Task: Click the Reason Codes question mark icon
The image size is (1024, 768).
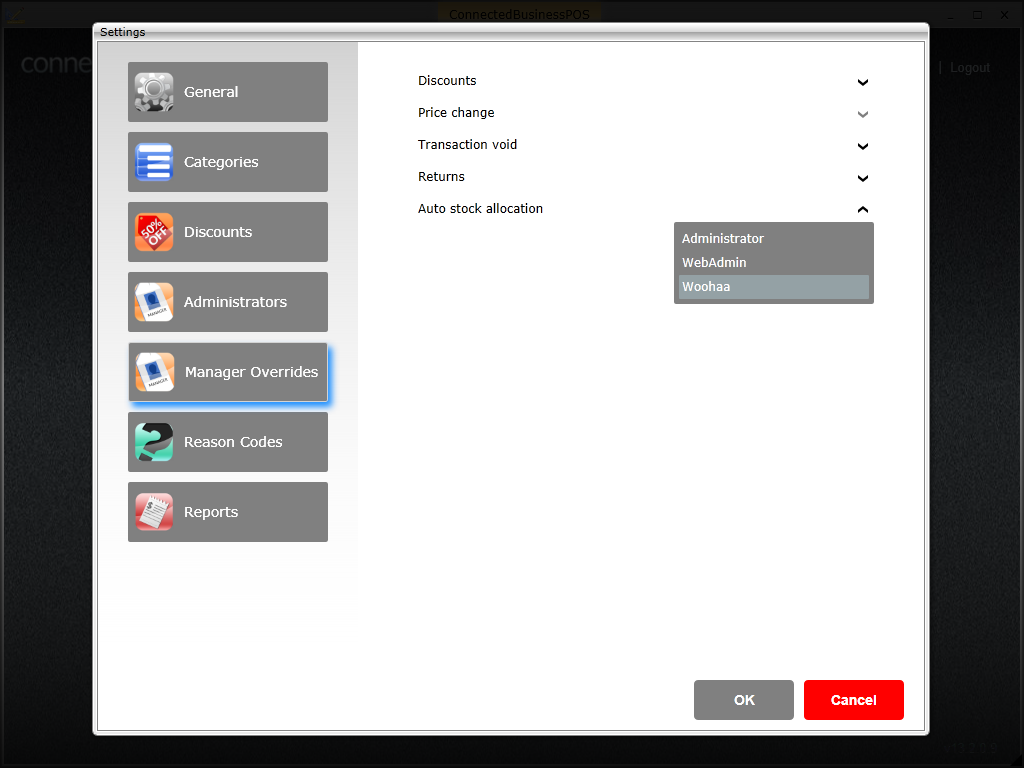Action: click(x=153, y=442)
